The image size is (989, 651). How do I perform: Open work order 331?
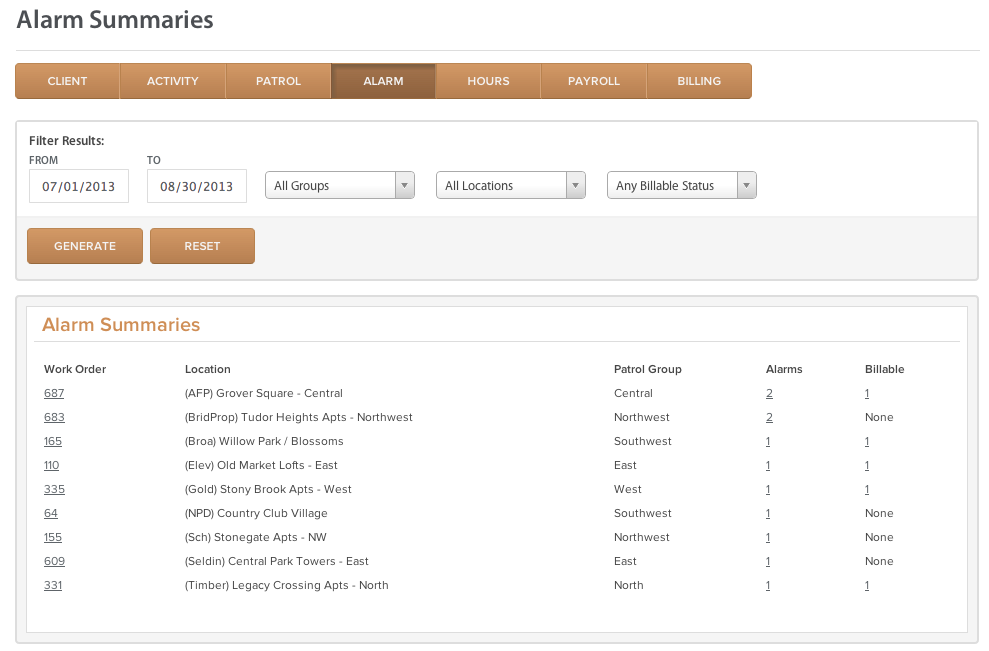tap(53, 585)
